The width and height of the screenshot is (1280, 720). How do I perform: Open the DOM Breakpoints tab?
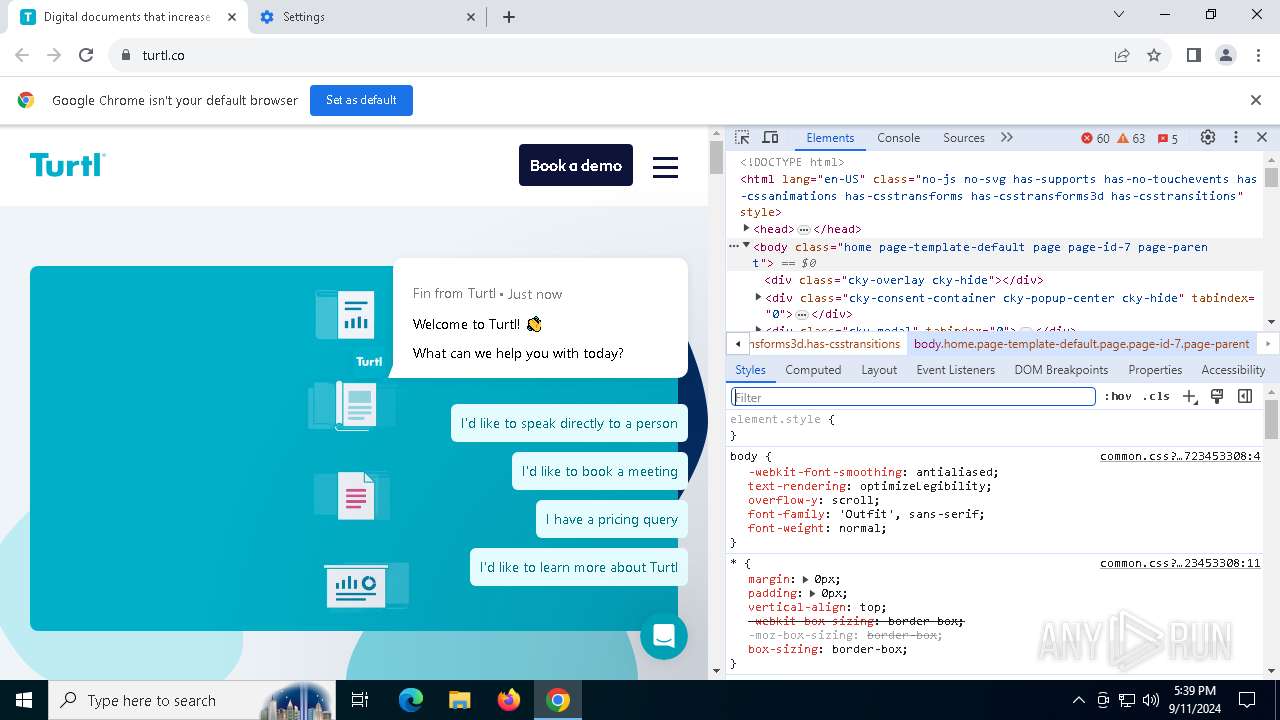pyautogui.click(x=1061, y=370)
